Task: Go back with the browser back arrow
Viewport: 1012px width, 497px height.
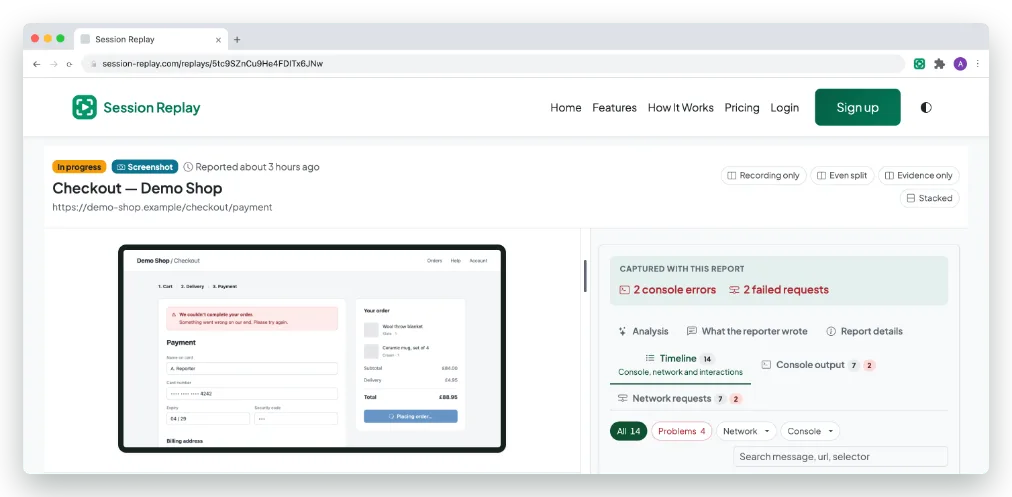Action: pos(37,64)
